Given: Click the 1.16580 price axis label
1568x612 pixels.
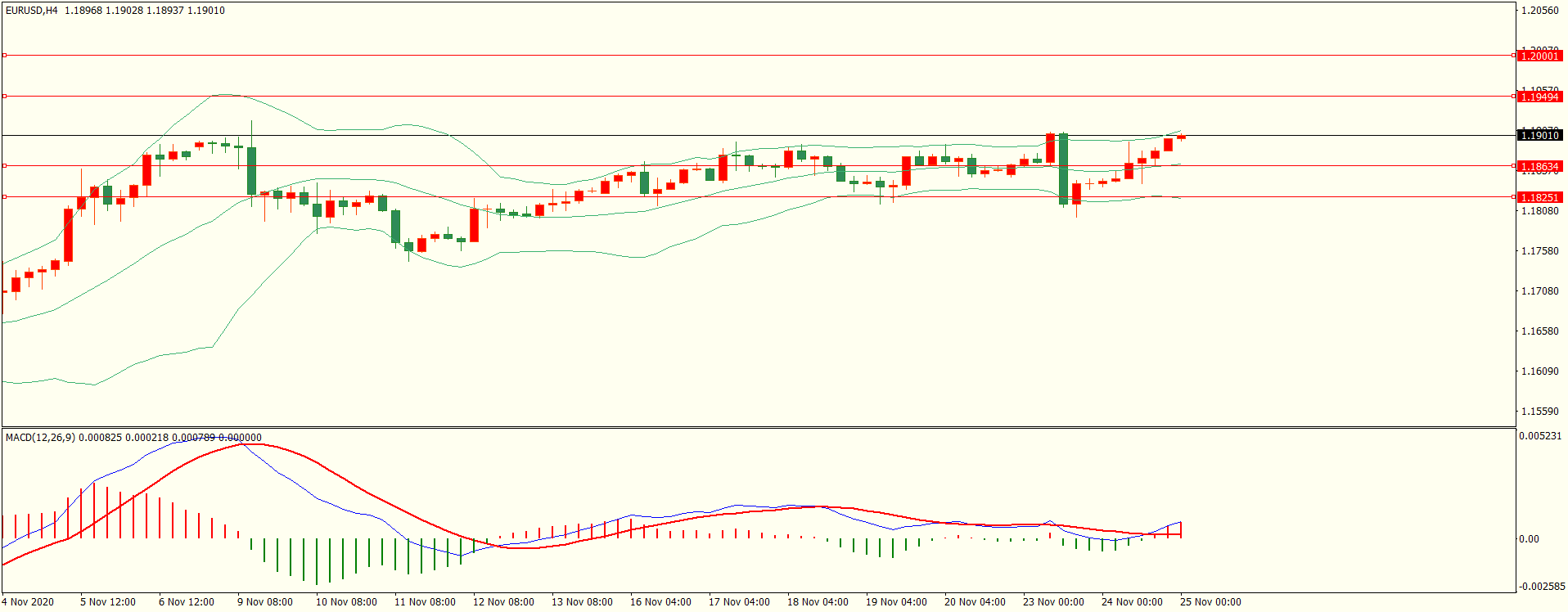Looking at the screenshot, I should click(x=1539, y=331).
